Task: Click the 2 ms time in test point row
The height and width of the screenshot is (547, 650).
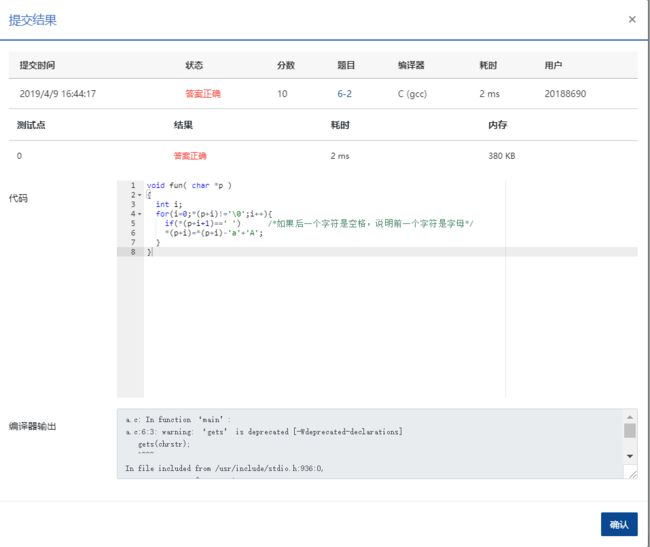Action: coord(340,156)
